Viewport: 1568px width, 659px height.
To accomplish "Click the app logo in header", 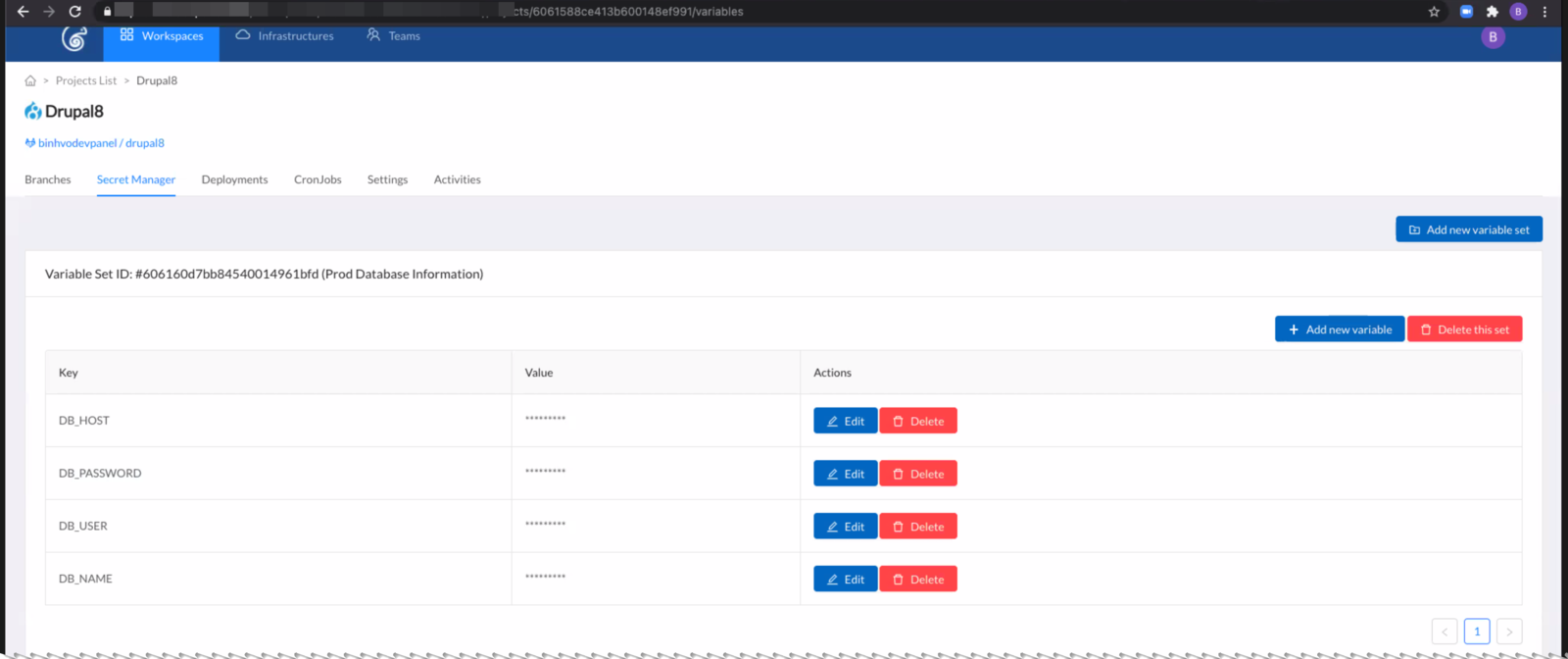I will coord(74,38).
